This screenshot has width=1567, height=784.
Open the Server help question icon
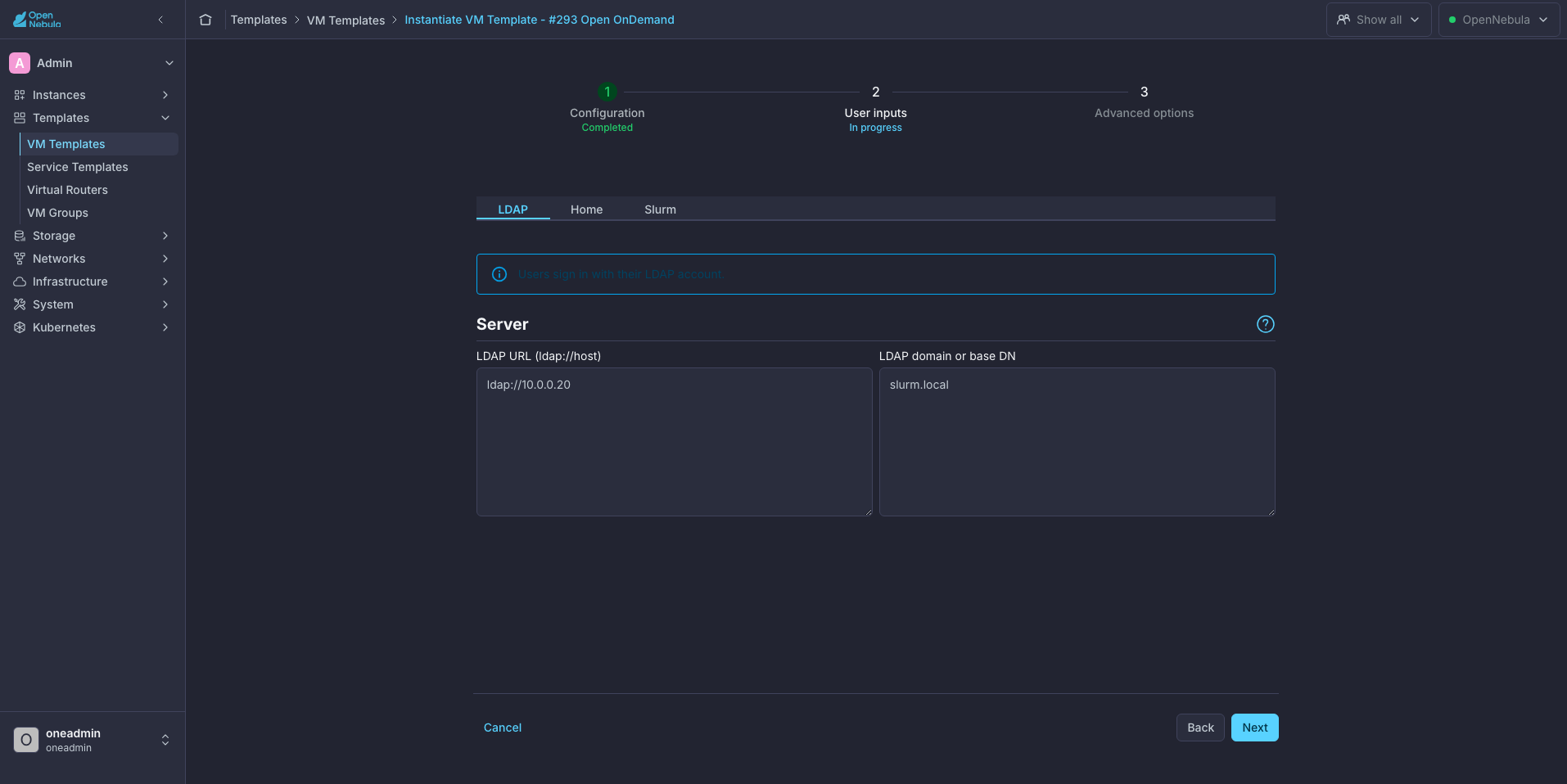(1266, 324)
